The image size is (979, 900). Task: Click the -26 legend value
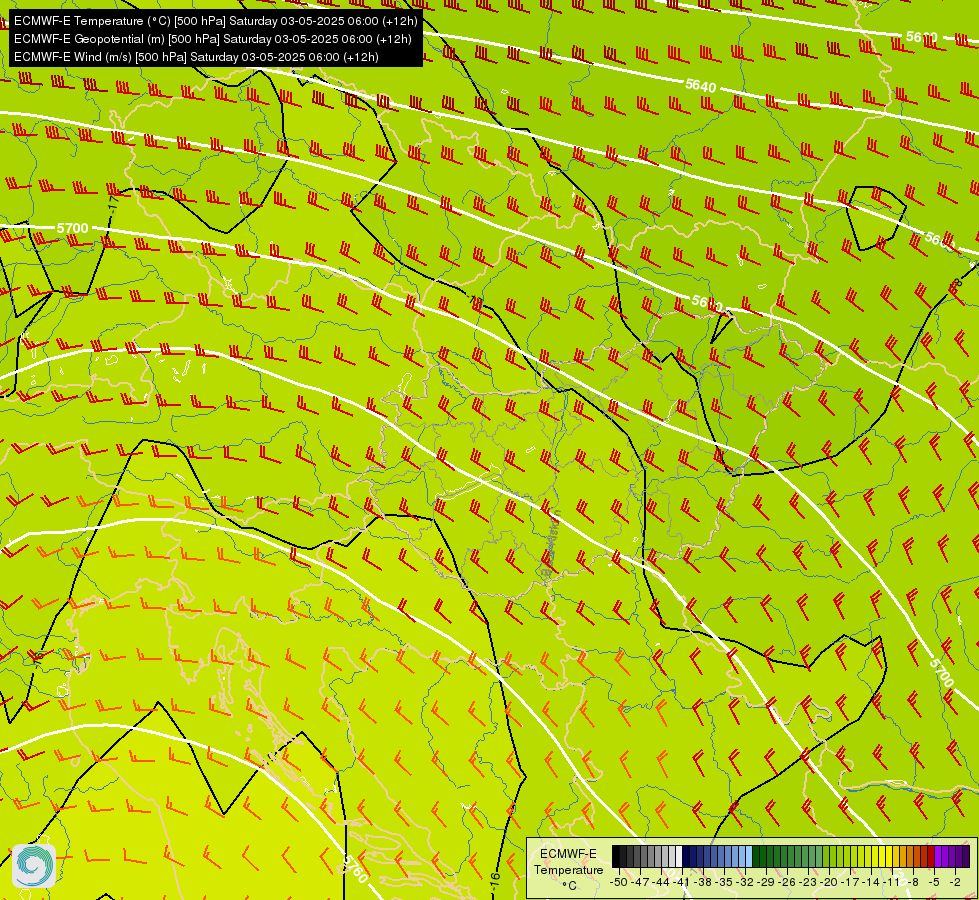[x=787, y=882]
